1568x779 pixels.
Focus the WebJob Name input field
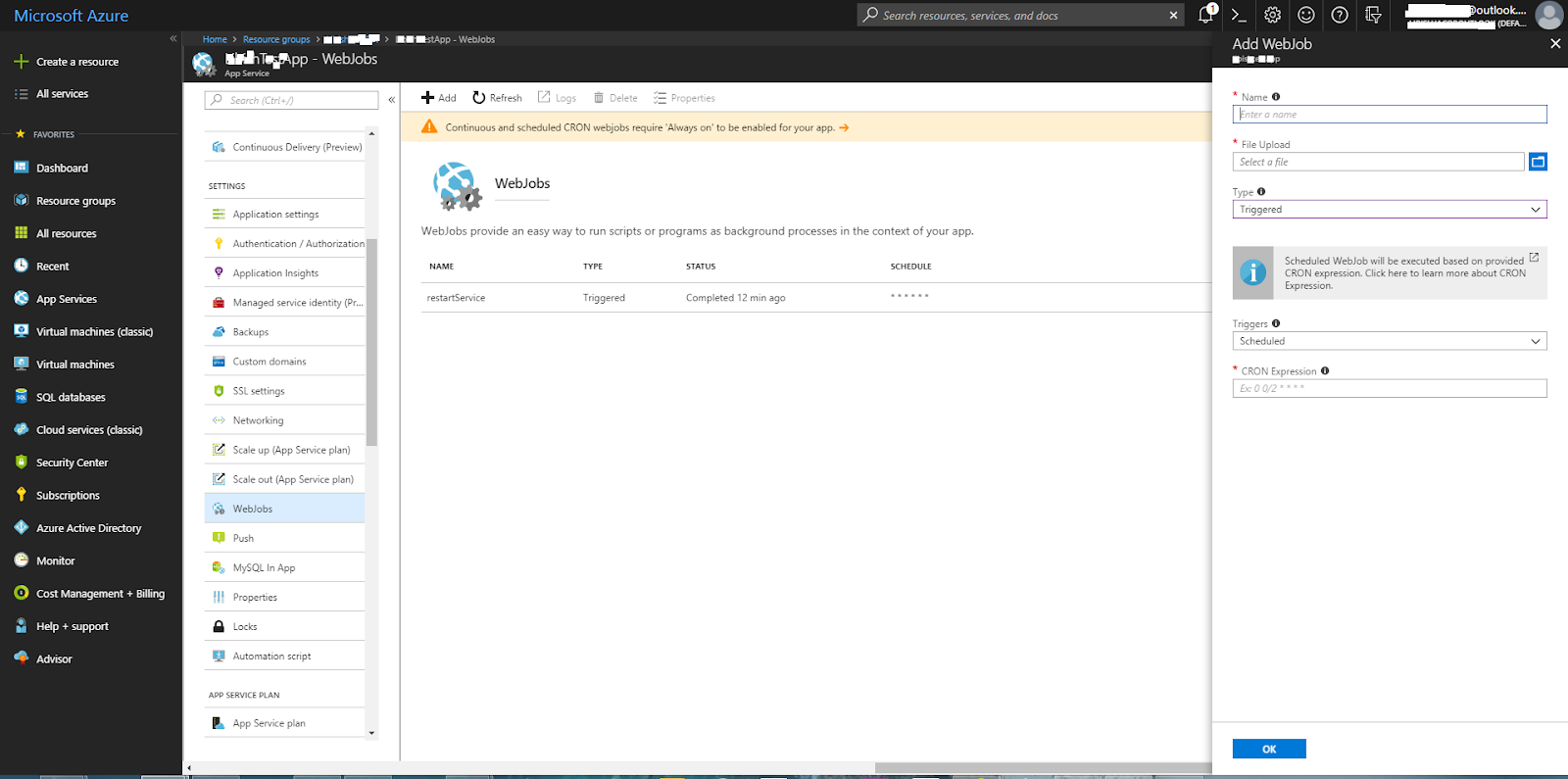click(1390, 115)
